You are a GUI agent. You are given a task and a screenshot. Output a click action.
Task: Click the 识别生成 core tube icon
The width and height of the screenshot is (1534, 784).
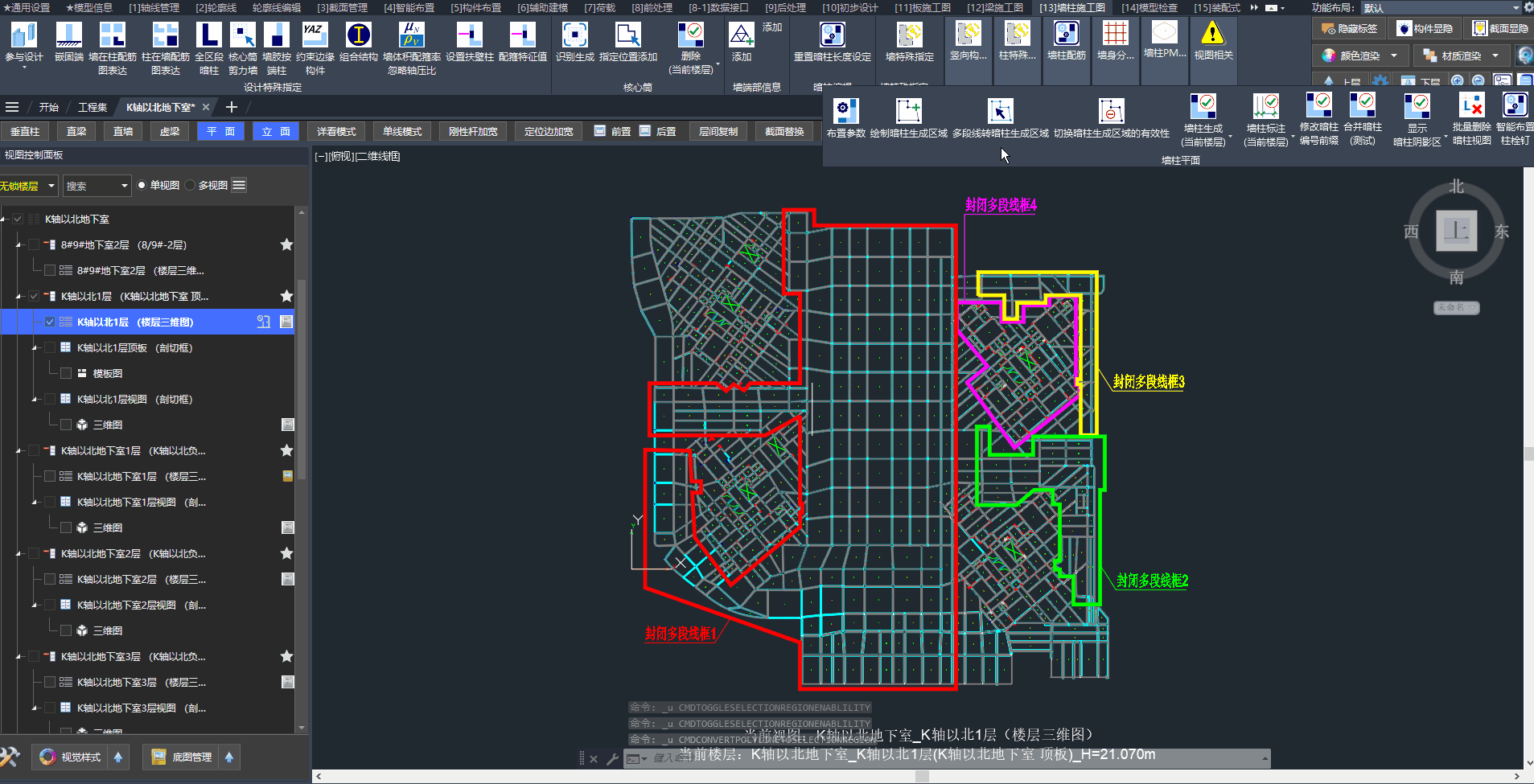(x=574, y=35)
